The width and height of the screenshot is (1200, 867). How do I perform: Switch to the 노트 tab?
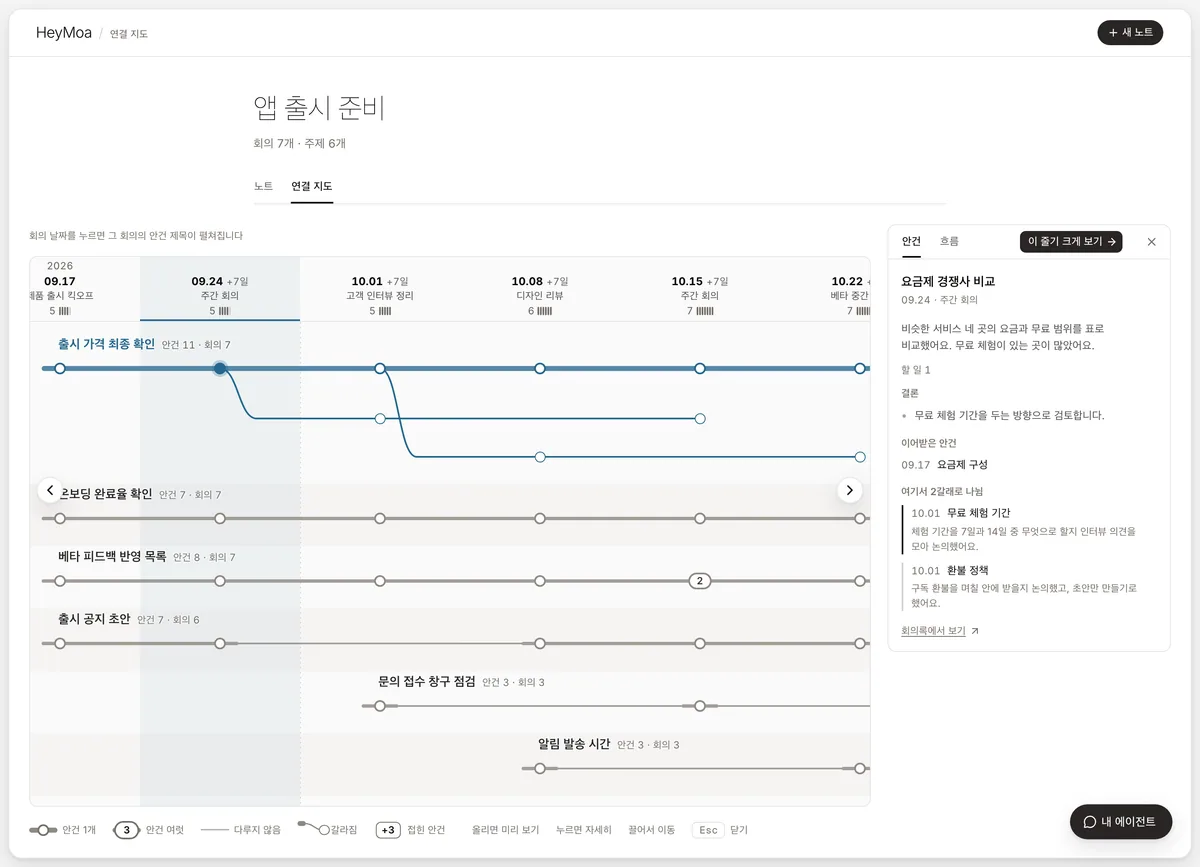[263, 186]
